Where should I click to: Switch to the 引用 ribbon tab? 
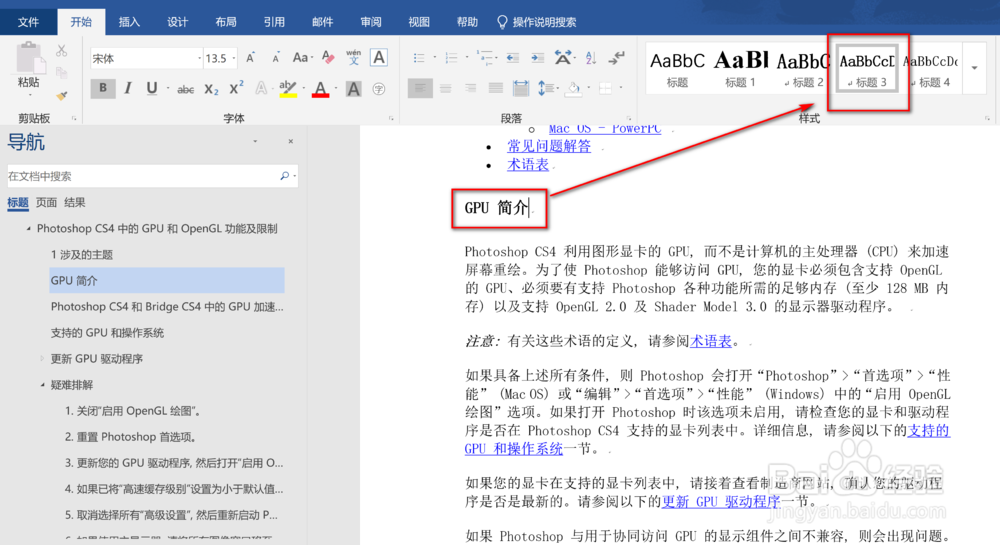(274, 22)
